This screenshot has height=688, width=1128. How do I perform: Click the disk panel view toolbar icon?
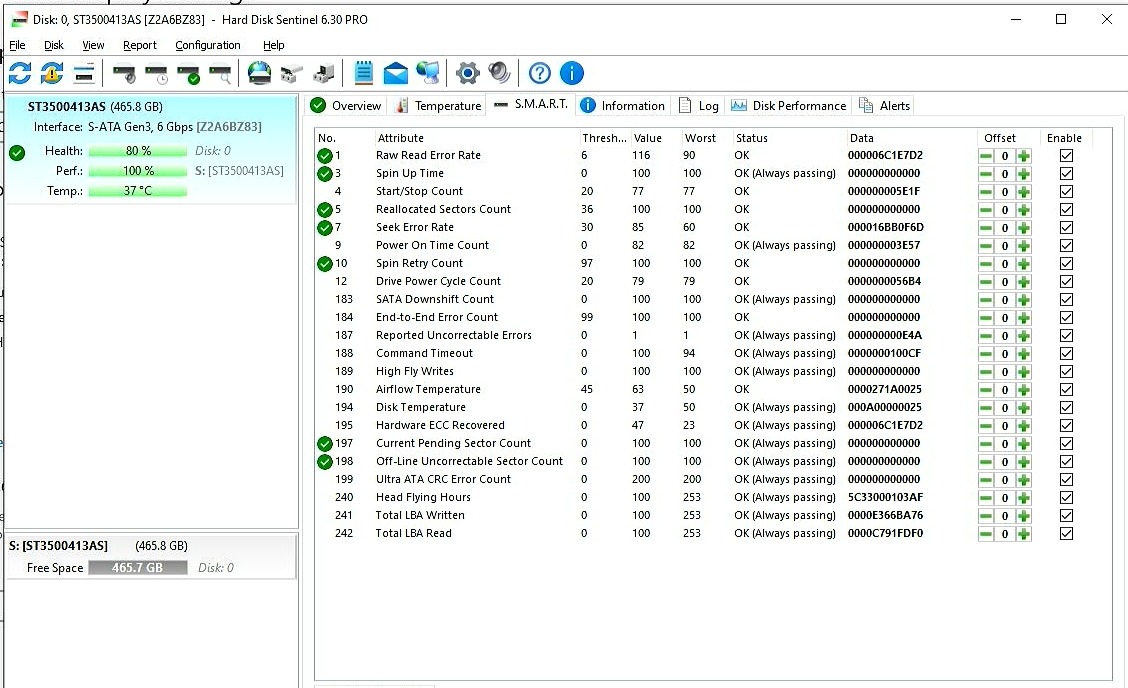point(84,73)
